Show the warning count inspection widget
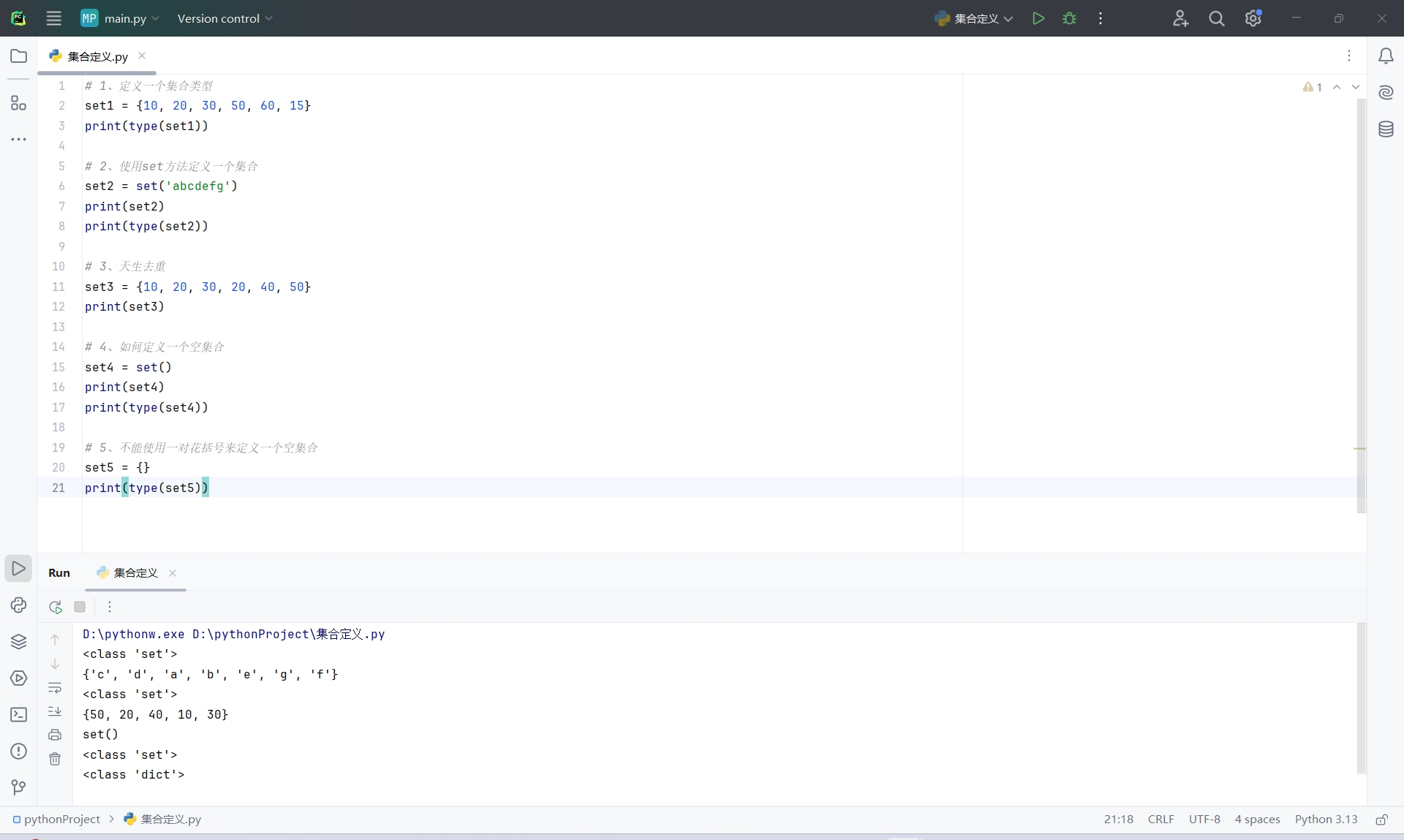The width and height of the screenshot is (1404, 840). (1312, 87)
